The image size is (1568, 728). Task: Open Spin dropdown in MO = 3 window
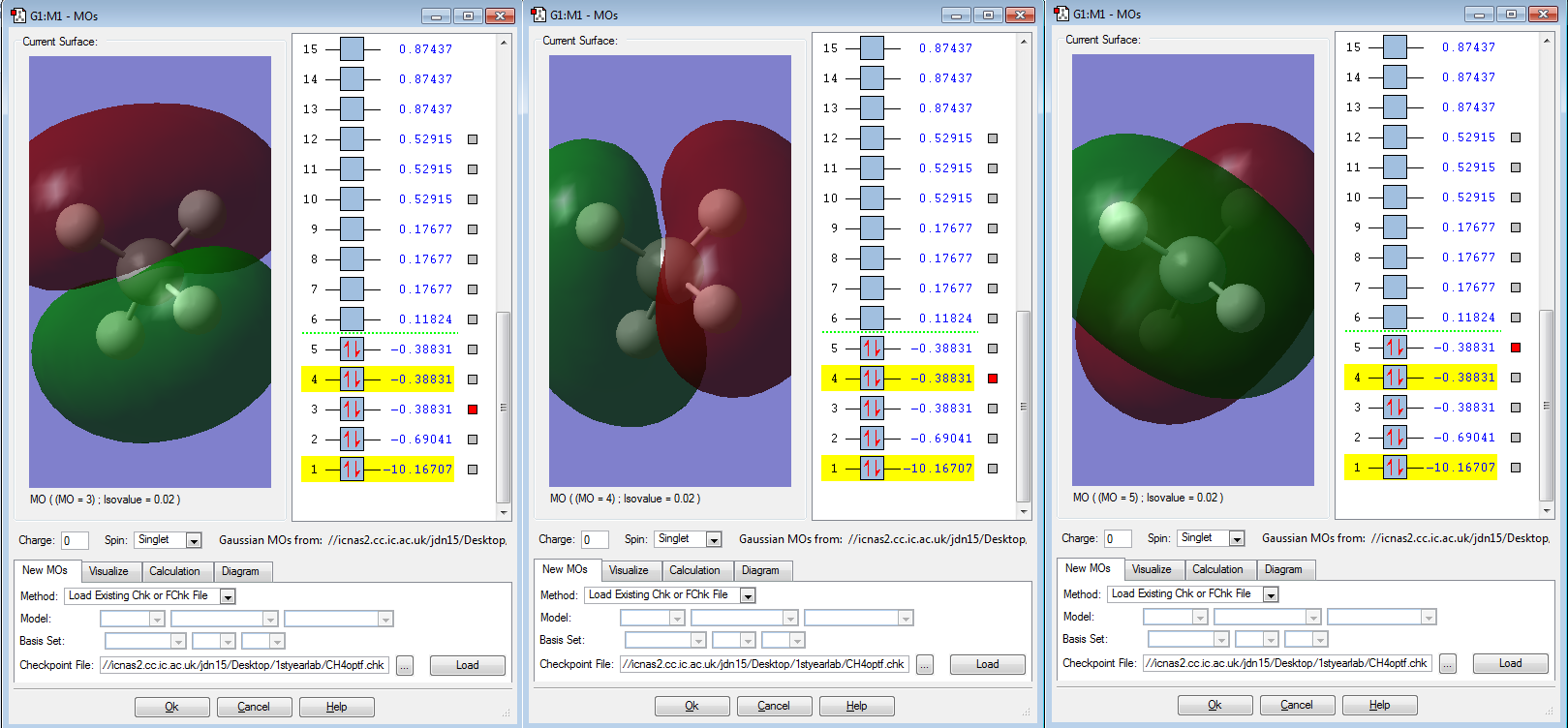point(194,540)
